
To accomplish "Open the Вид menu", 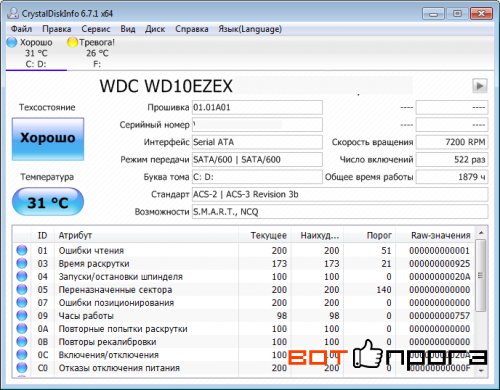I will point(128,29).
